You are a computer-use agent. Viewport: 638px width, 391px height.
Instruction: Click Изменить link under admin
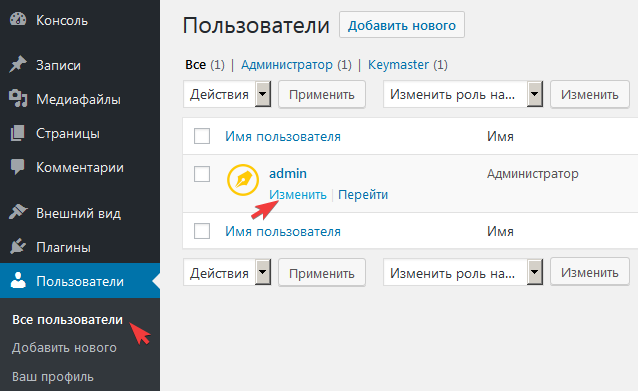pos(298,194)
